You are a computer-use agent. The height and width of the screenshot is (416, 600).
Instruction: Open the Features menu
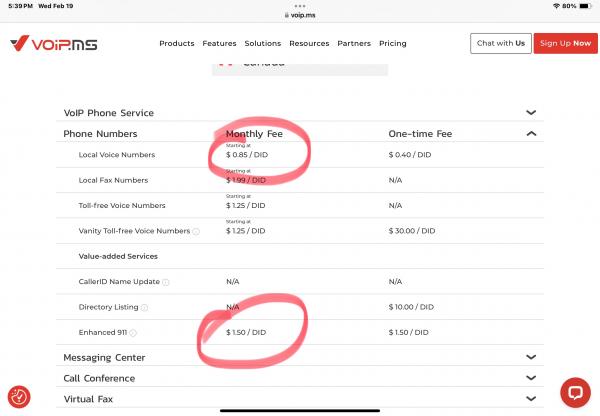[x=219, y=44]
